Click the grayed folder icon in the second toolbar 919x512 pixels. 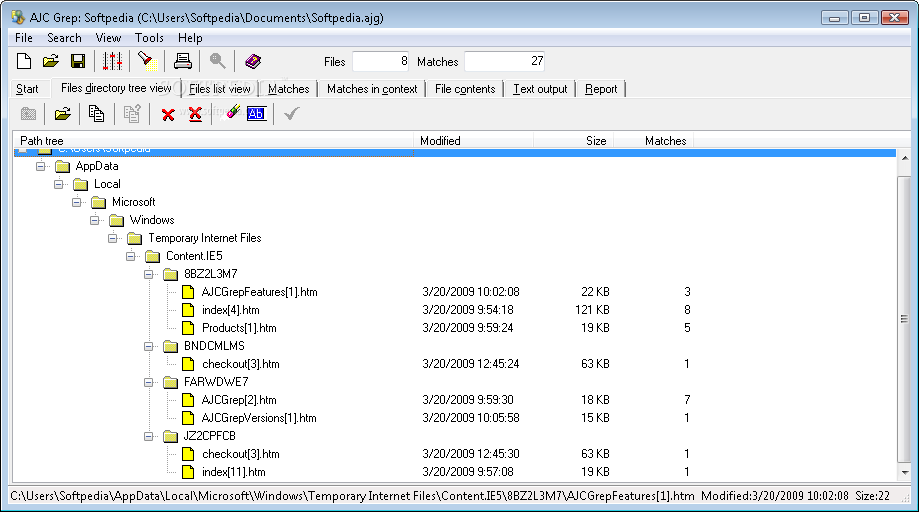click(x=28, y=114)
